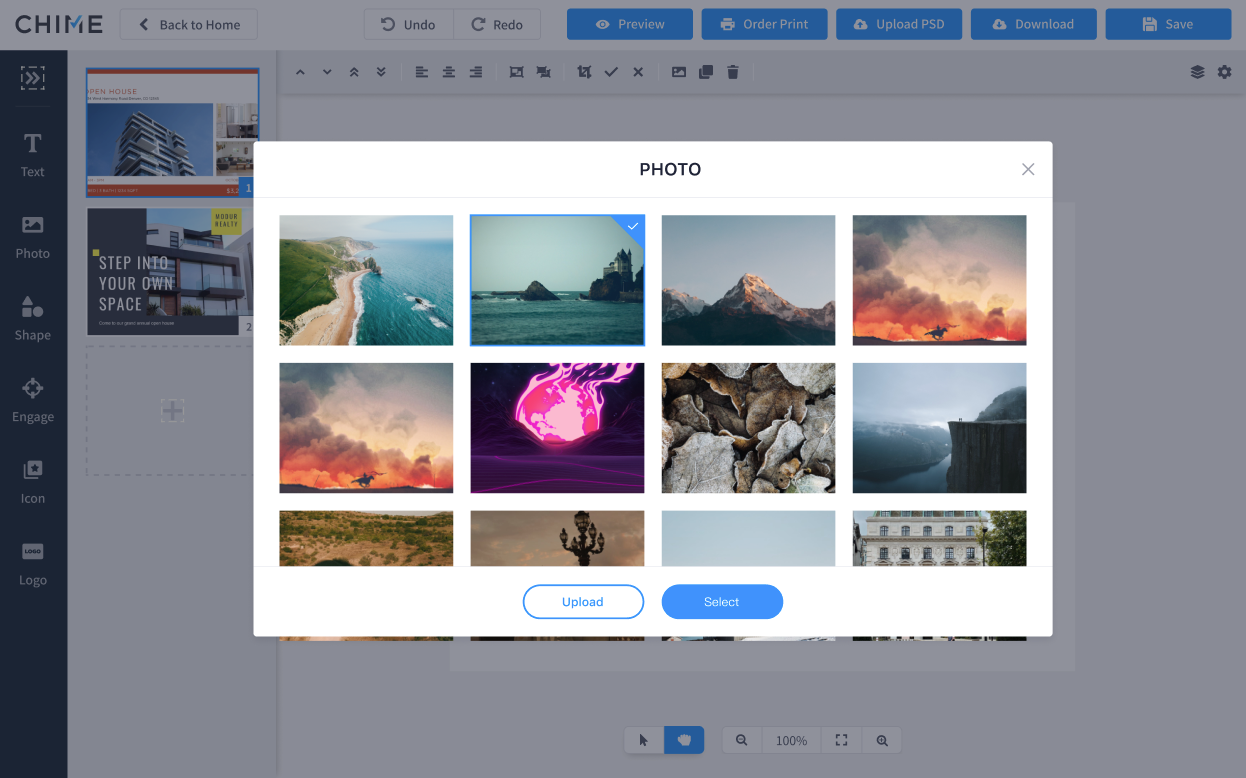Select the frosted dry leaves photo
The height and width of the screenshot is (778, 1246).
748,428
